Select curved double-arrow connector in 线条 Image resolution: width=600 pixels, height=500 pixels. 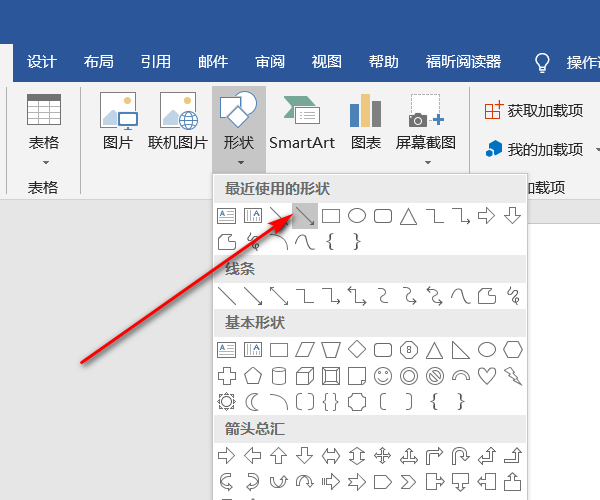pyautogui.click(x=435, y=296)
